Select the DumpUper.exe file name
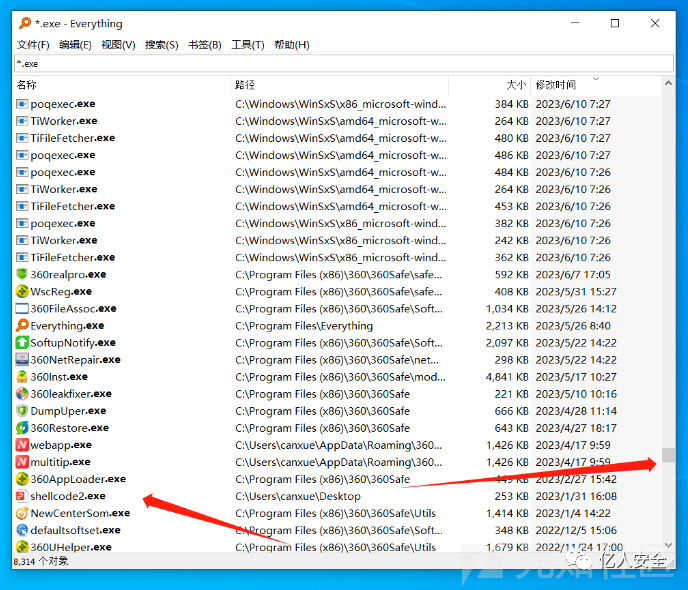The height and width of the screenshot is (590, 688). [x=68, y=411]
